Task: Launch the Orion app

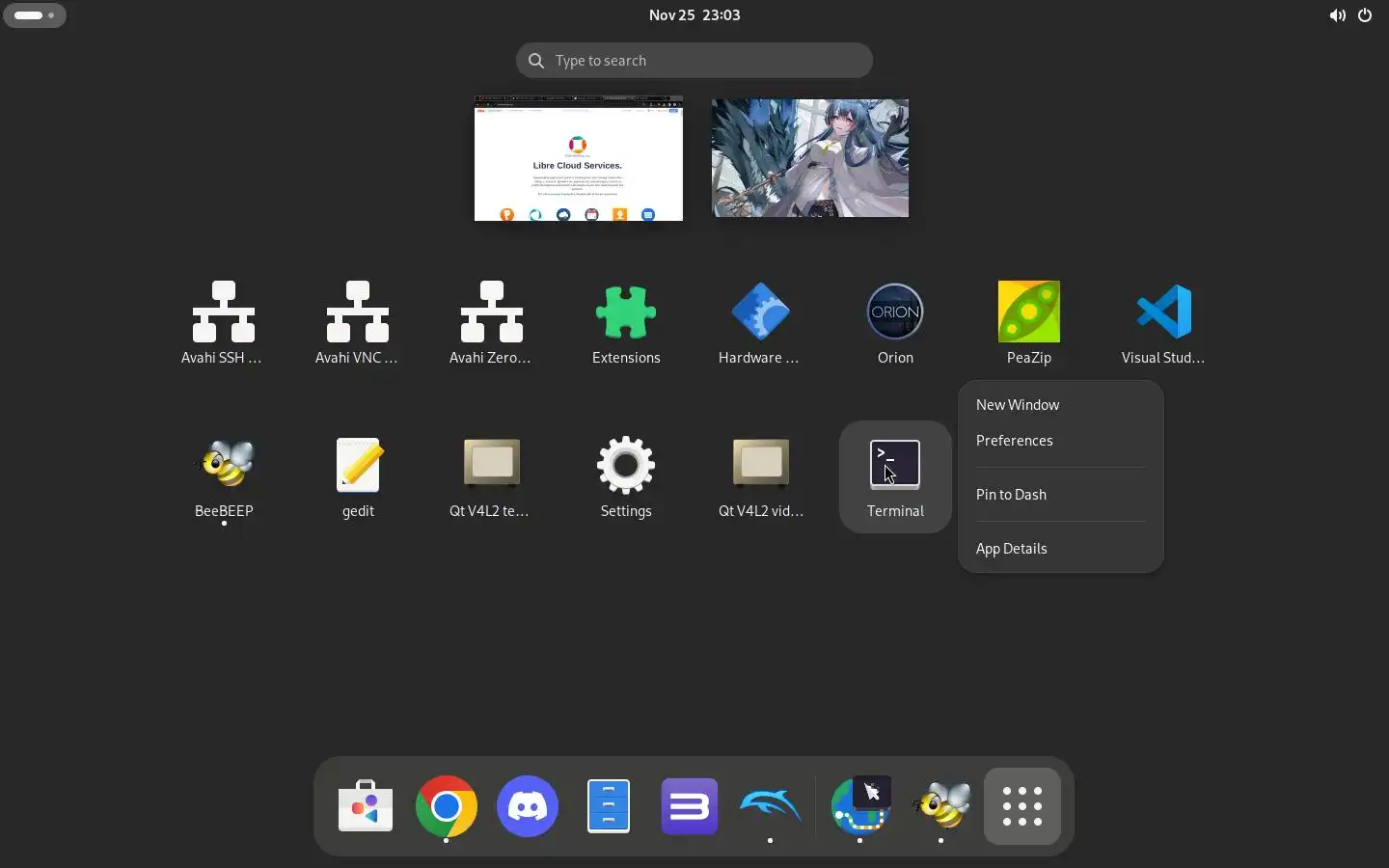Action: click(896, 323)
